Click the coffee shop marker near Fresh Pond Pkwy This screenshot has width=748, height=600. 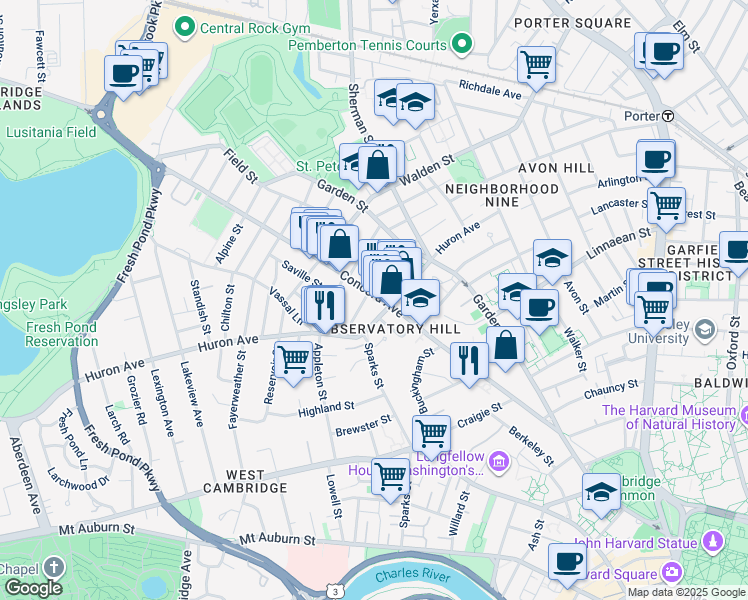(x=124, y=73)
